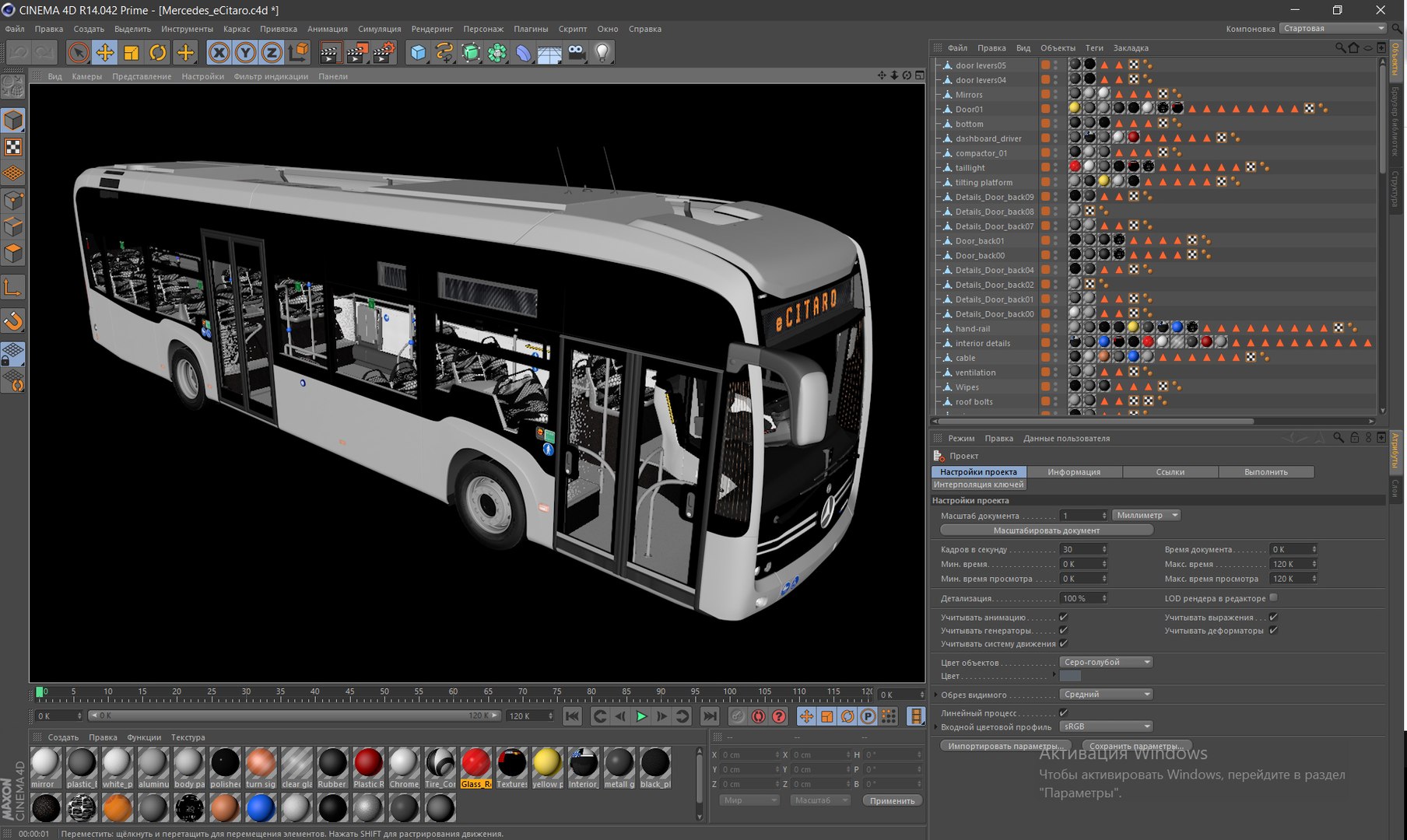
Task: Click the Сохранить параметры button
Action: (1137, 746)
